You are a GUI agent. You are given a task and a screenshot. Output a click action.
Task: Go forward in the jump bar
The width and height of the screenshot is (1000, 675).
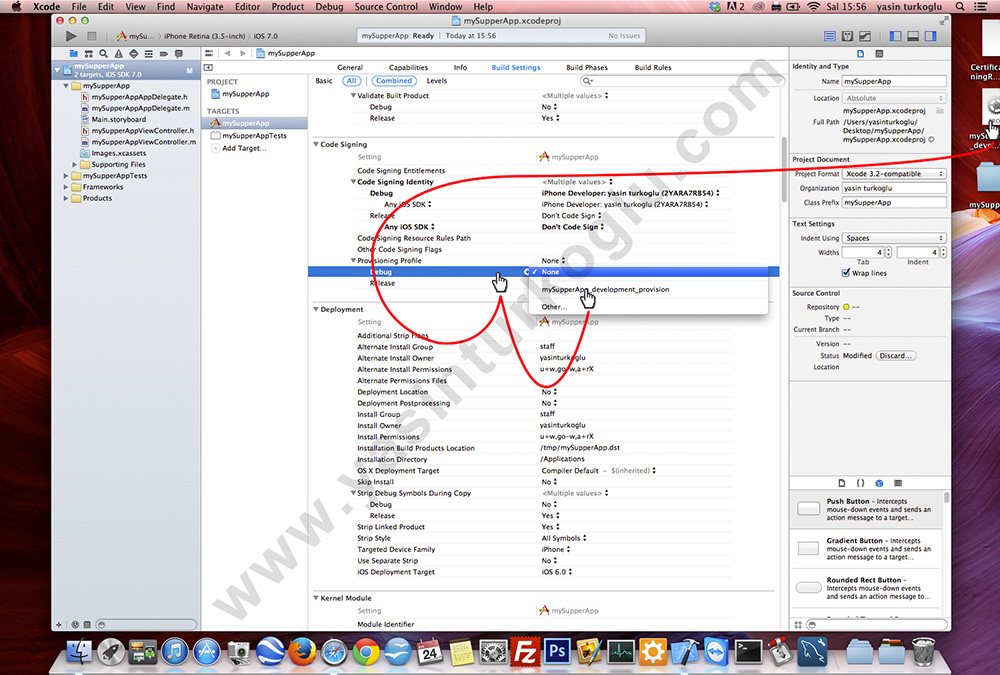(x=243, y=54)
